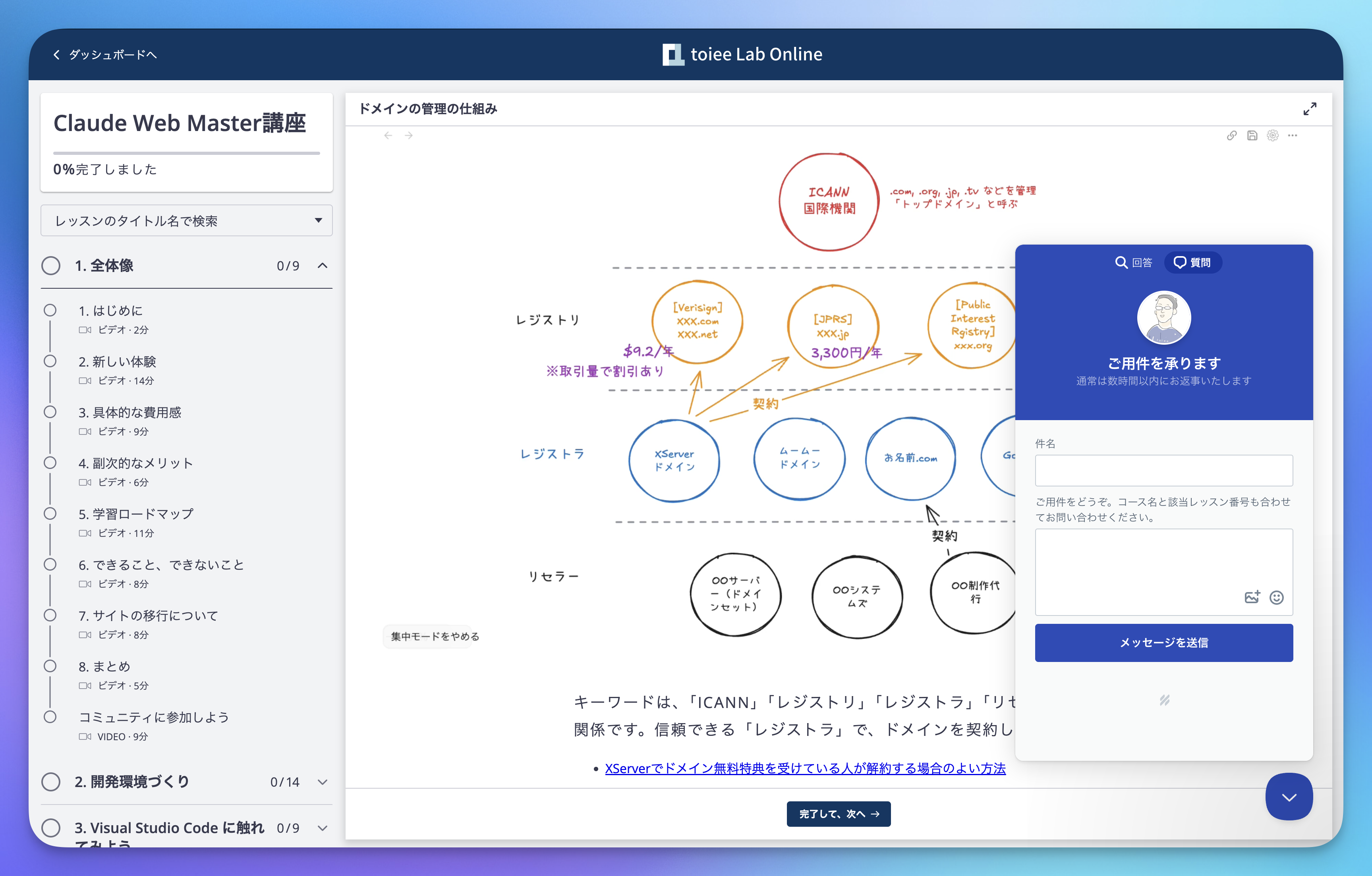Open the gear playback settings icon

coord(1272,135)
